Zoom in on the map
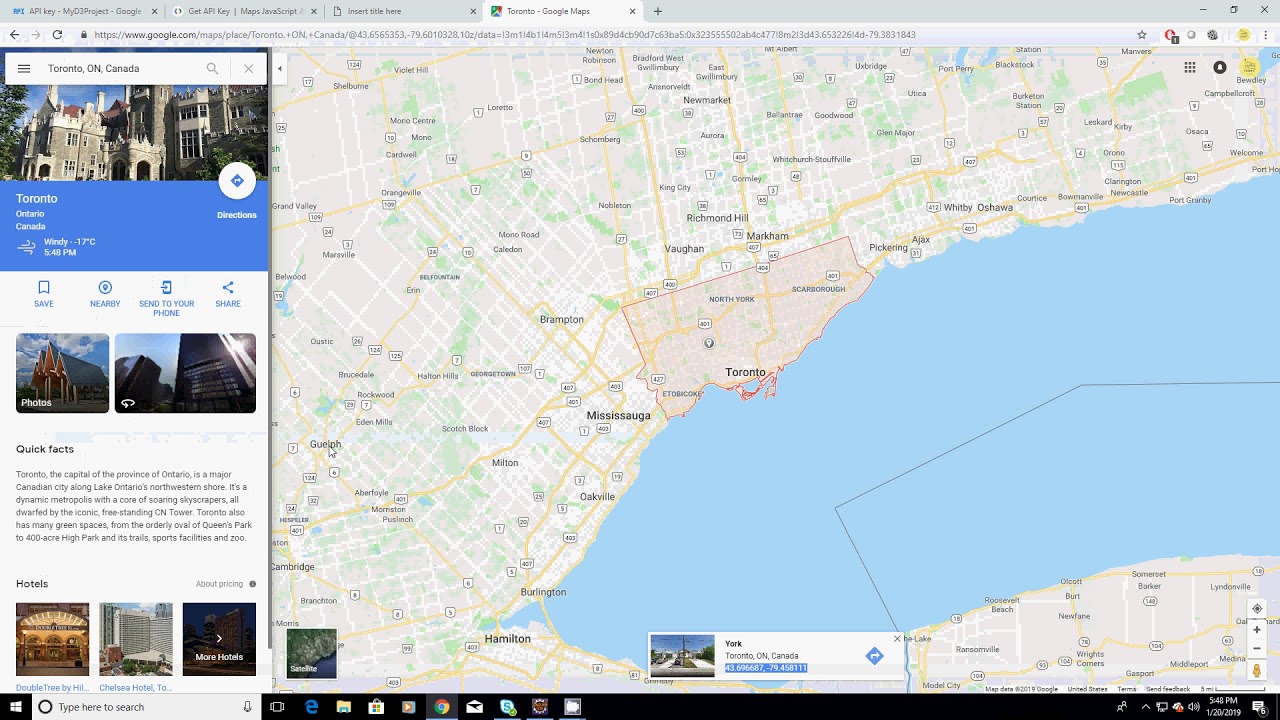This screenshot has width=1280, height=720. (x=1257, y=630)
